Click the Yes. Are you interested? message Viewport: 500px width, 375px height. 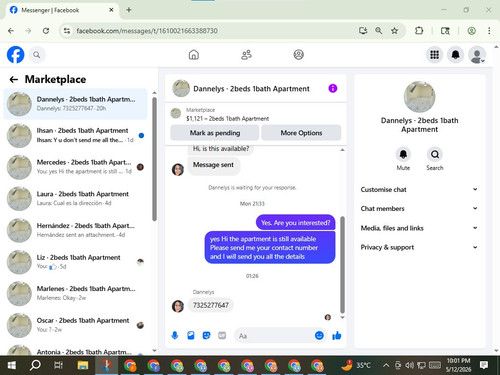295,223
